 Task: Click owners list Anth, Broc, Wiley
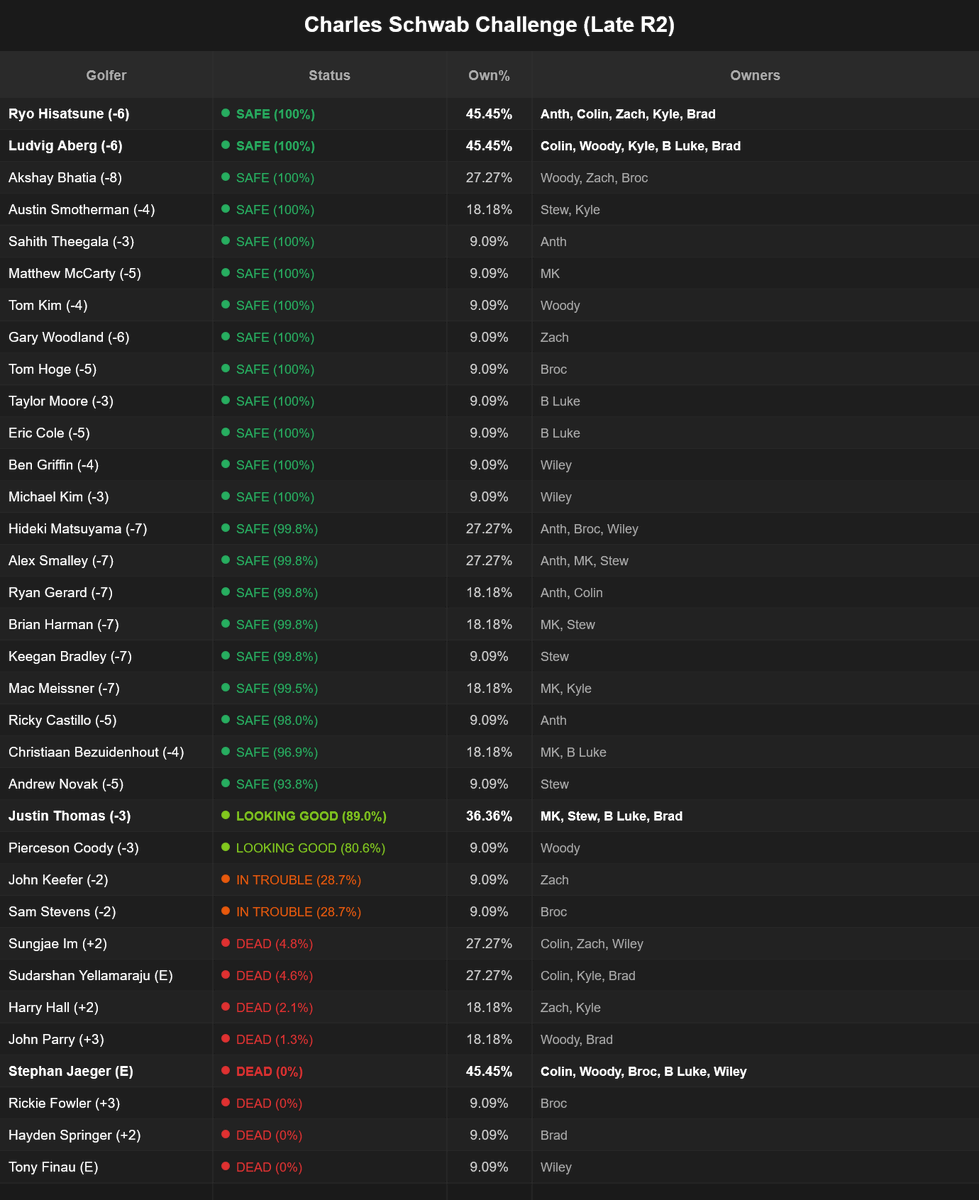coord(589,529)
